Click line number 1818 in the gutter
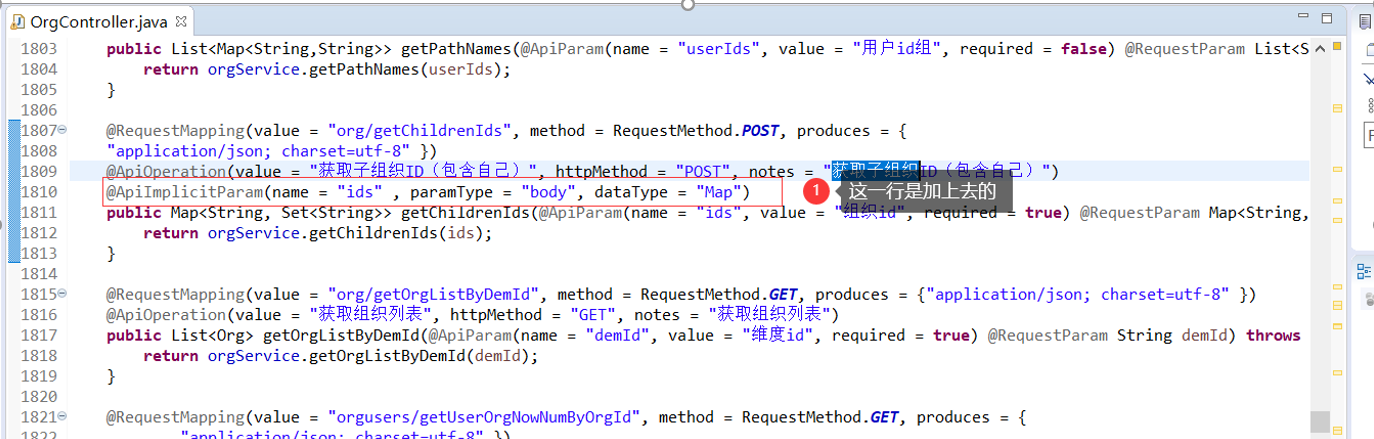The image size is (1374, 439). tap(38, 356)
